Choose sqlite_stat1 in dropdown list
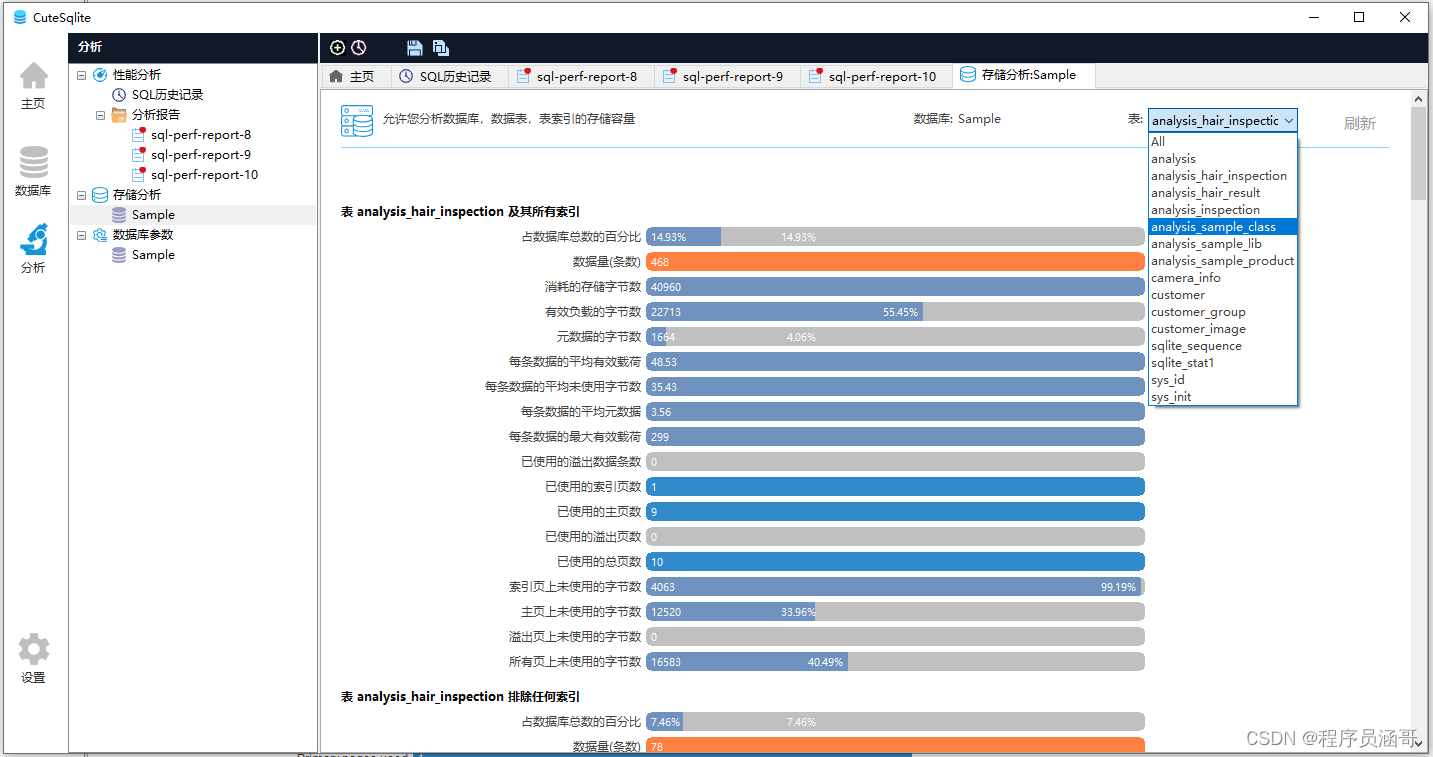The height and width of the screenshot is (757, 1433). coord(1223,363)
